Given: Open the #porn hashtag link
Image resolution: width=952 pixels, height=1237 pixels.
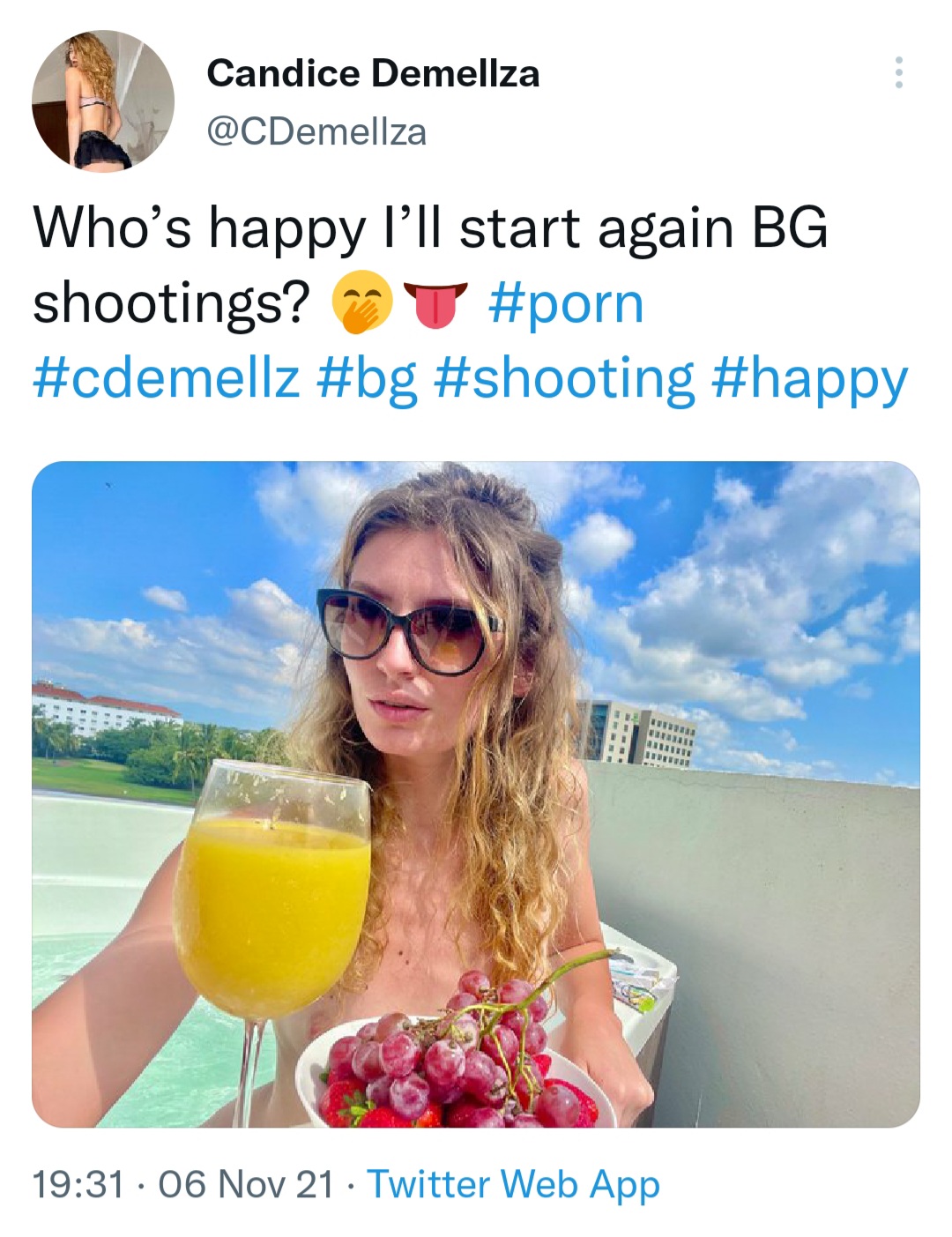Looking at the screenshot, I should click(x=565, y=304).
